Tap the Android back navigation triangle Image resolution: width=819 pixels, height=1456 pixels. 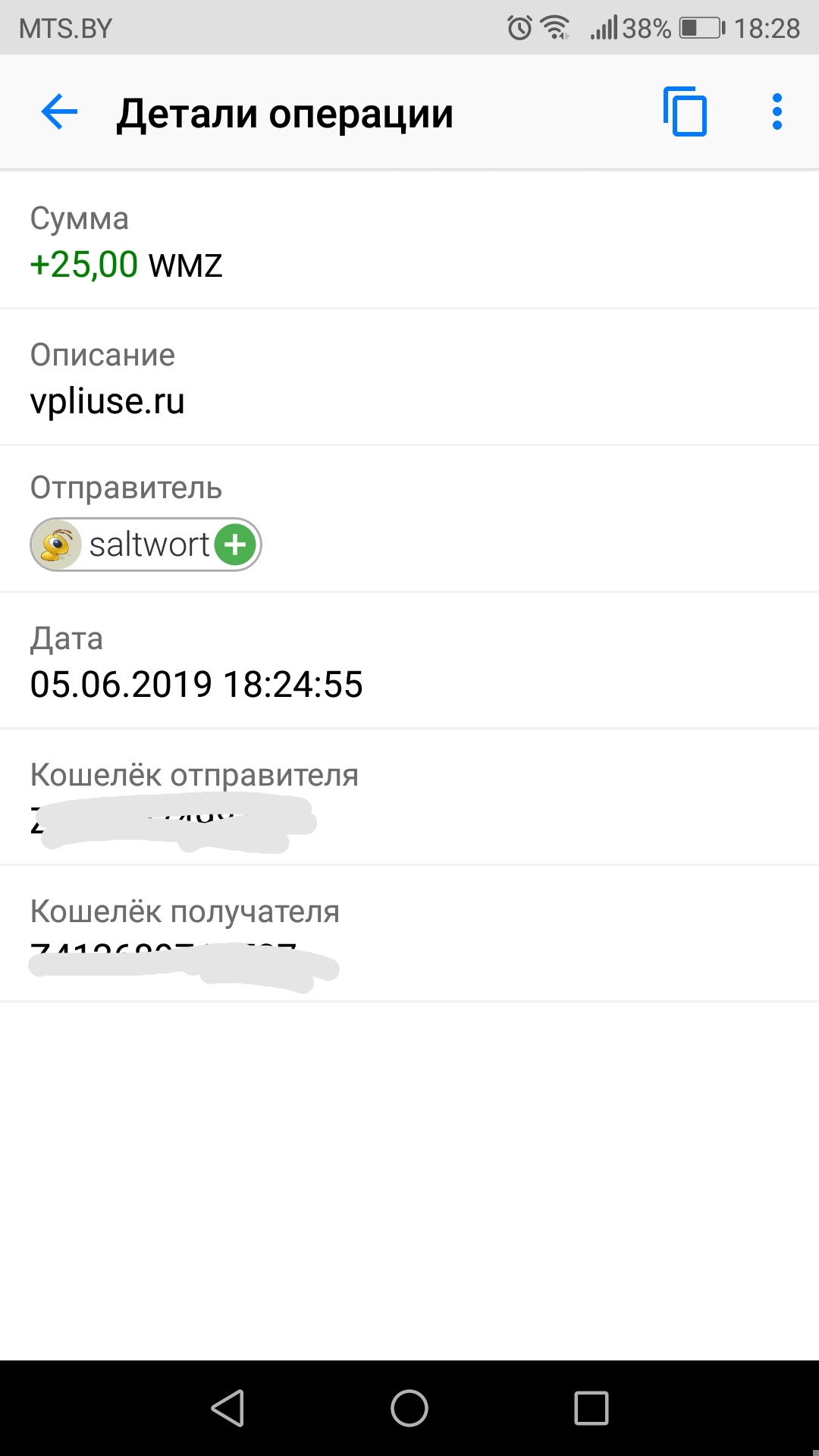coord(227,1408)
